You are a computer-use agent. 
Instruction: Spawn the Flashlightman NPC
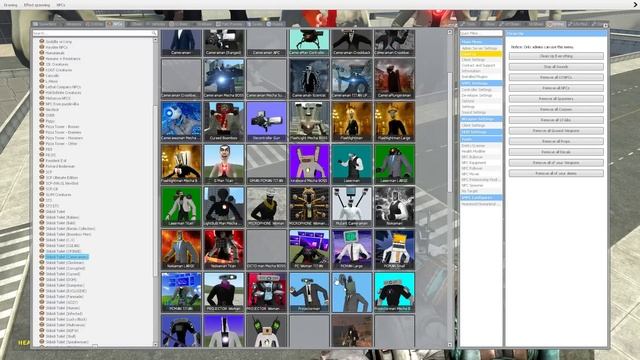point(352,121)
